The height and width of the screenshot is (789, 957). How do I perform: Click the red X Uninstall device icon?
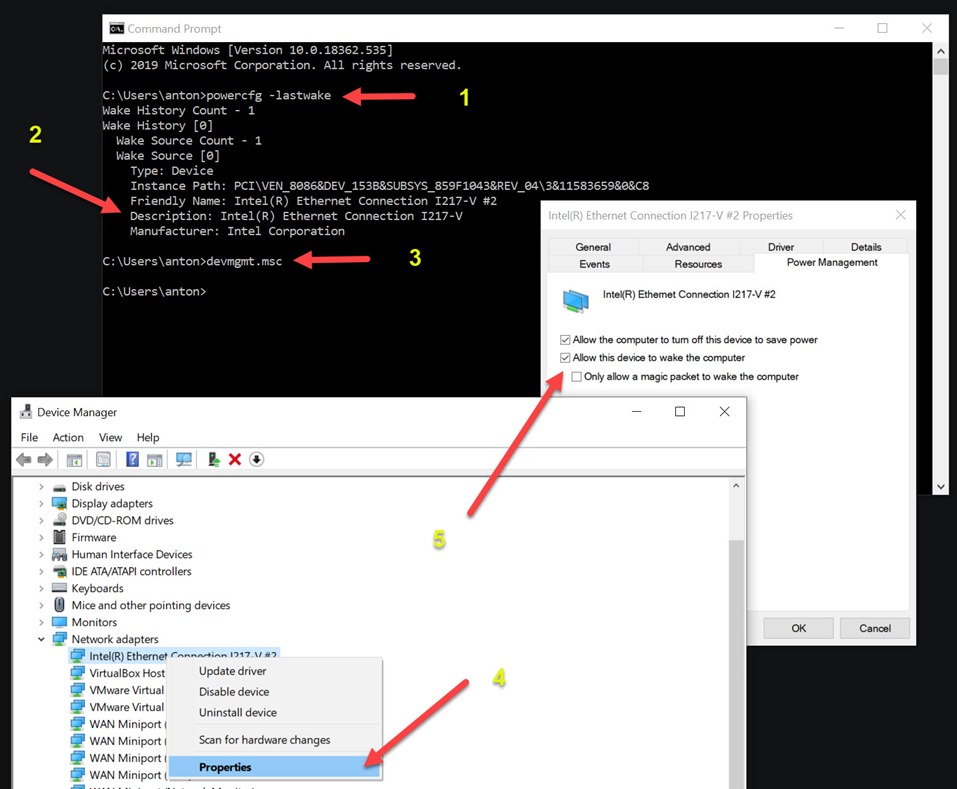tap(235, 460)
